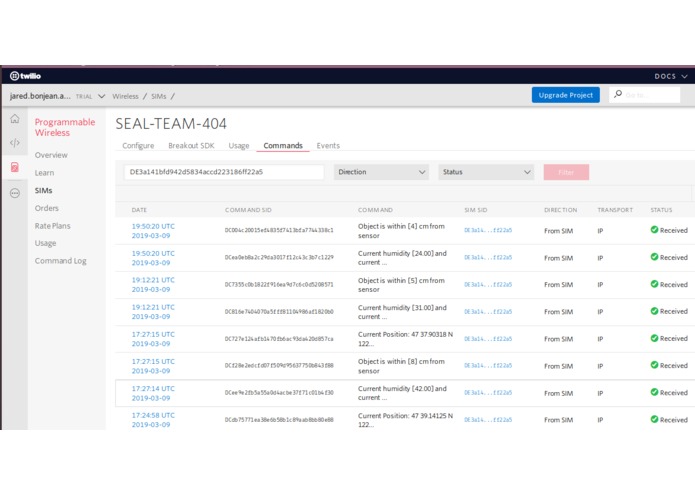Open the 17:27:15 UTC Object [8] cm command
Screen dimensions: 695x494
point(153,366)
